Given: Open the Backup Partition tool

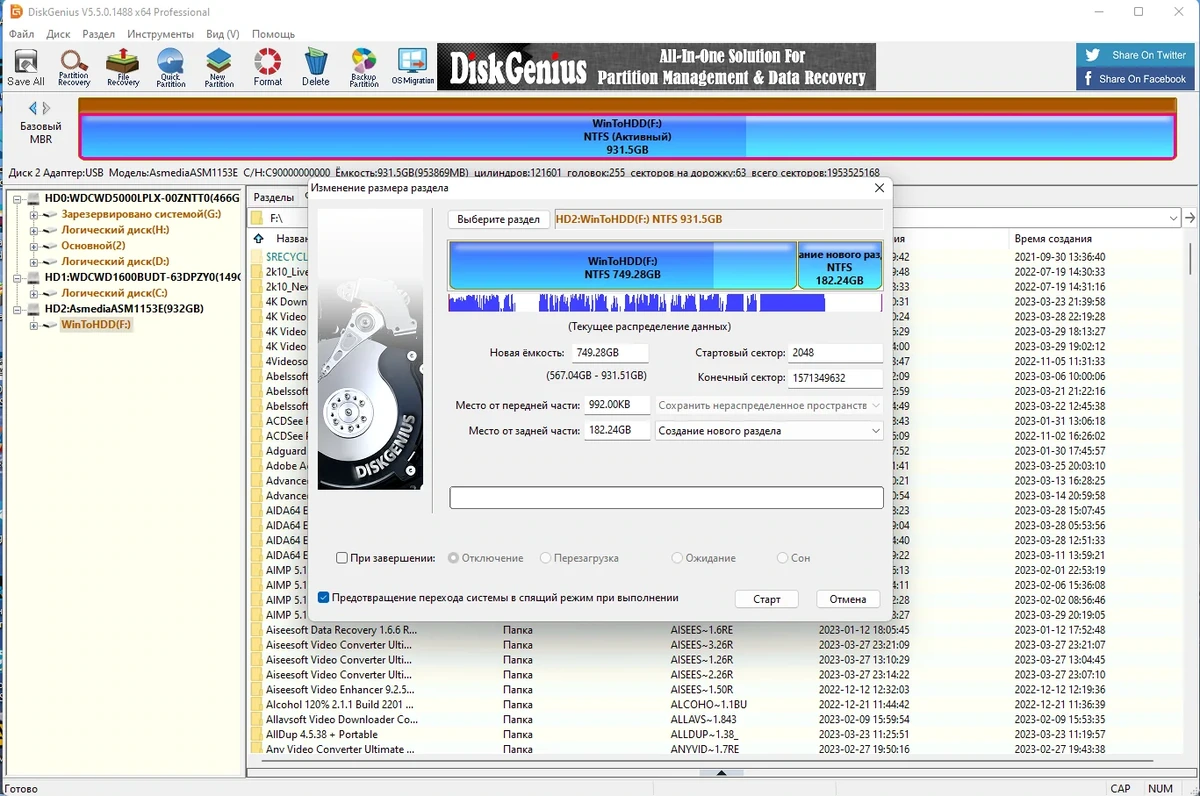Looking at the screenshot, I should (x=364, y=67).
